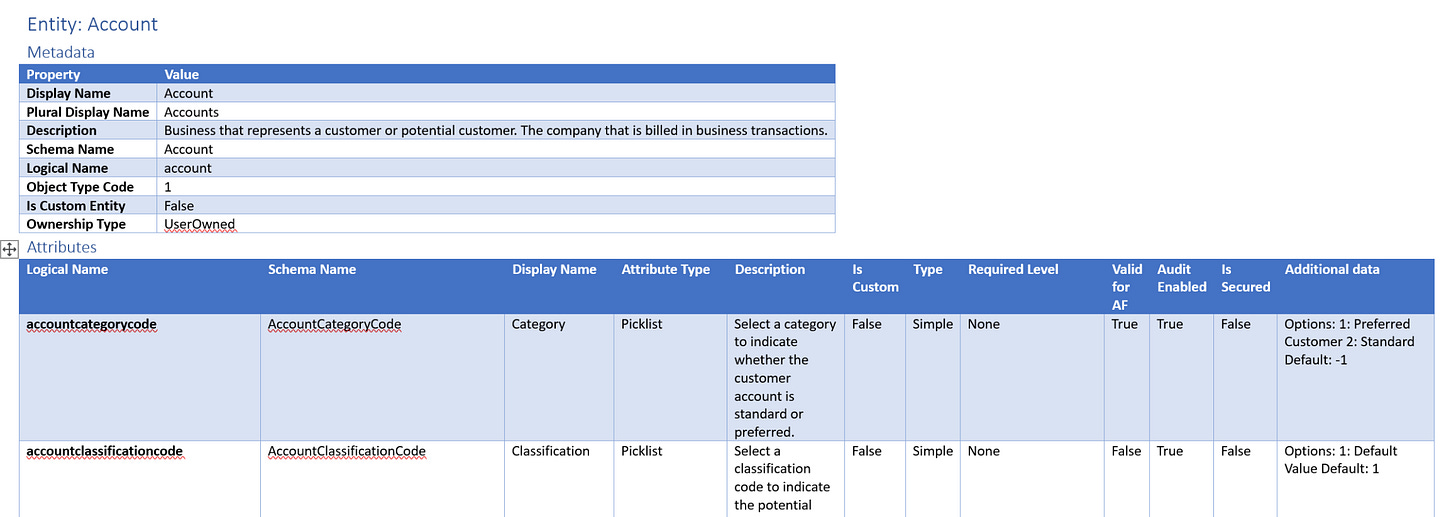Screen dimensions: 1456x517
Task: Click the 'Business that represents a customer' description text
Action: pos(495,131)
